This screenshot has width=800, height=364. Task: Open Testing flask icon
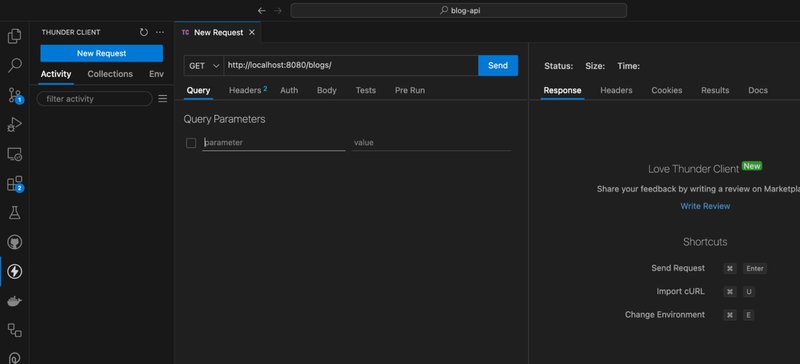pos(14,213)
